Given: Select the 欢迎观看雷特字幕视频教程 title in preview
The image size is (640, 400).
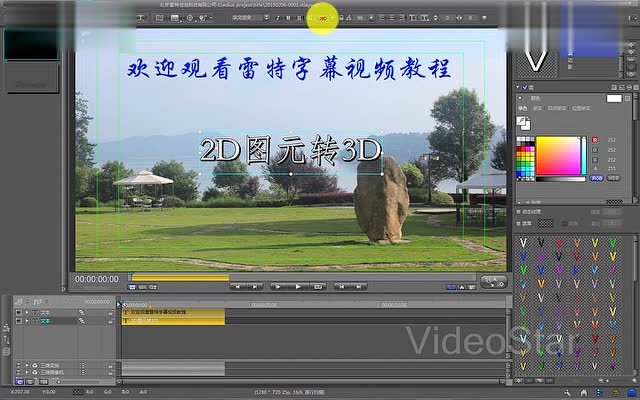Looking at the screenshot, I should (x=289, y=68).
